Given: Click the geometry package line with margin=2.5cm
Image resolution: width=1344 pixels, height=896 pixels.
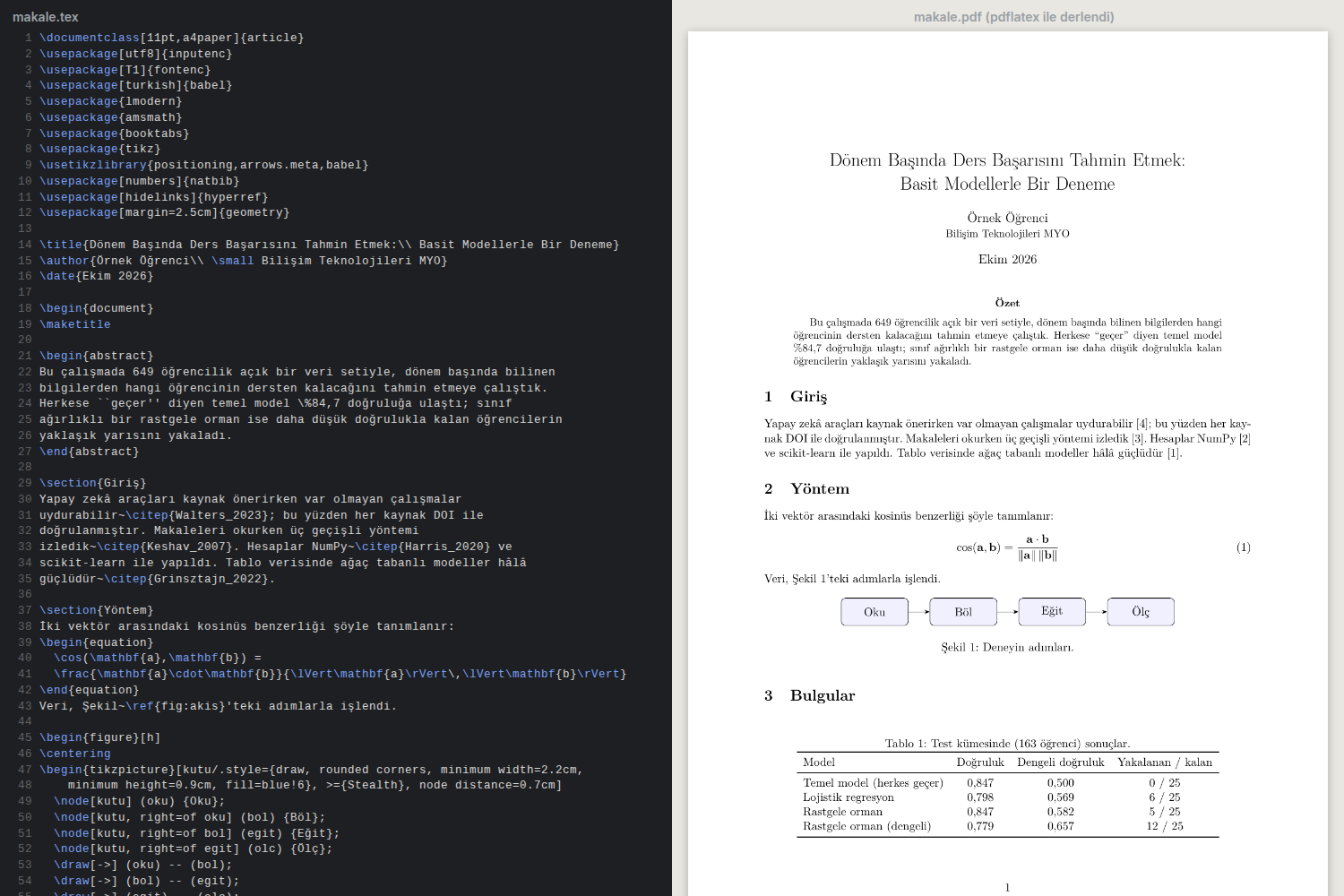Looking at the screenshot, I should [165, 212].
